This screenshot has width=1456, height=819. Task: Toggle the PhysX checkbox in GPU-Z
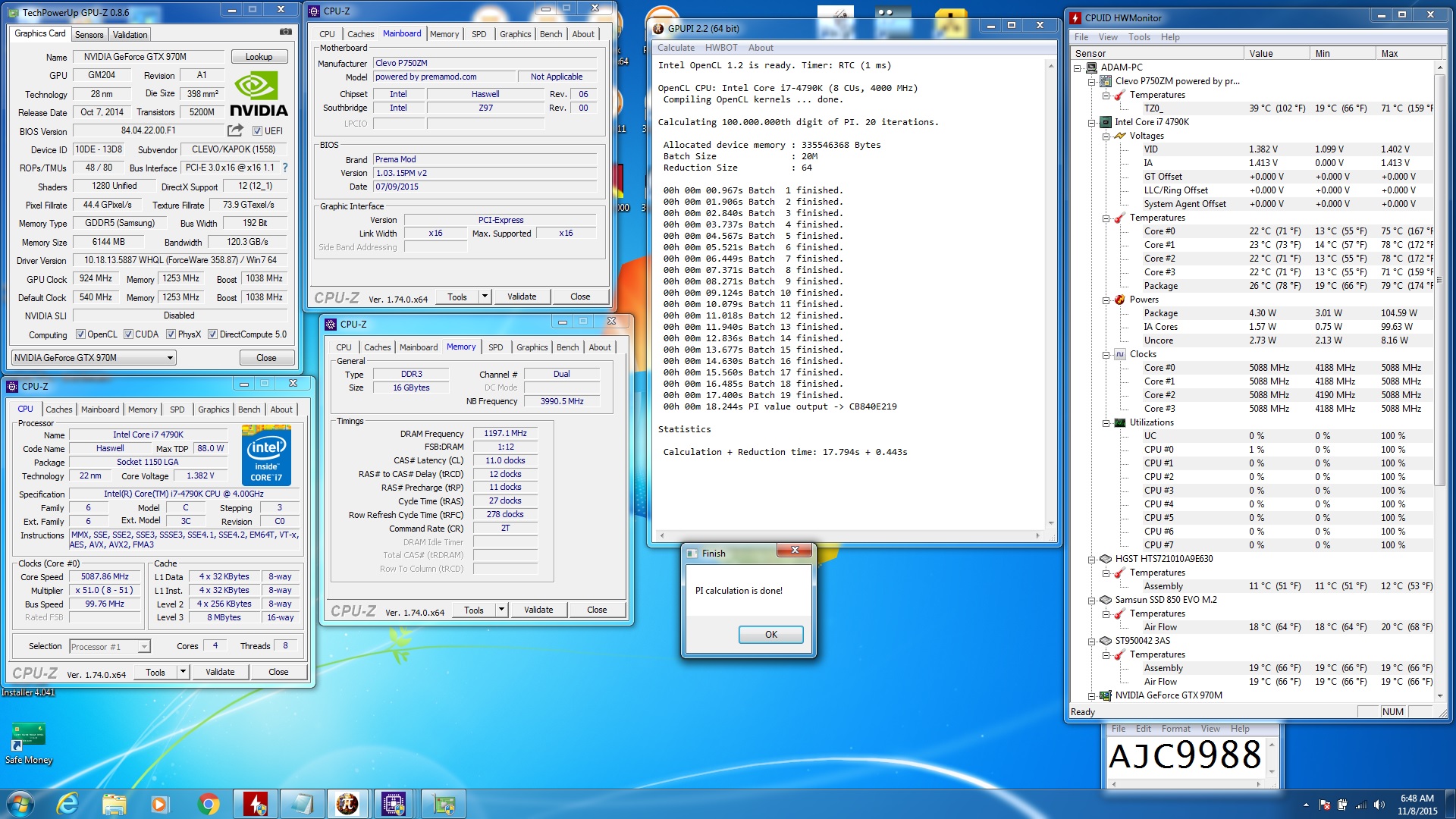pos(171,334)
